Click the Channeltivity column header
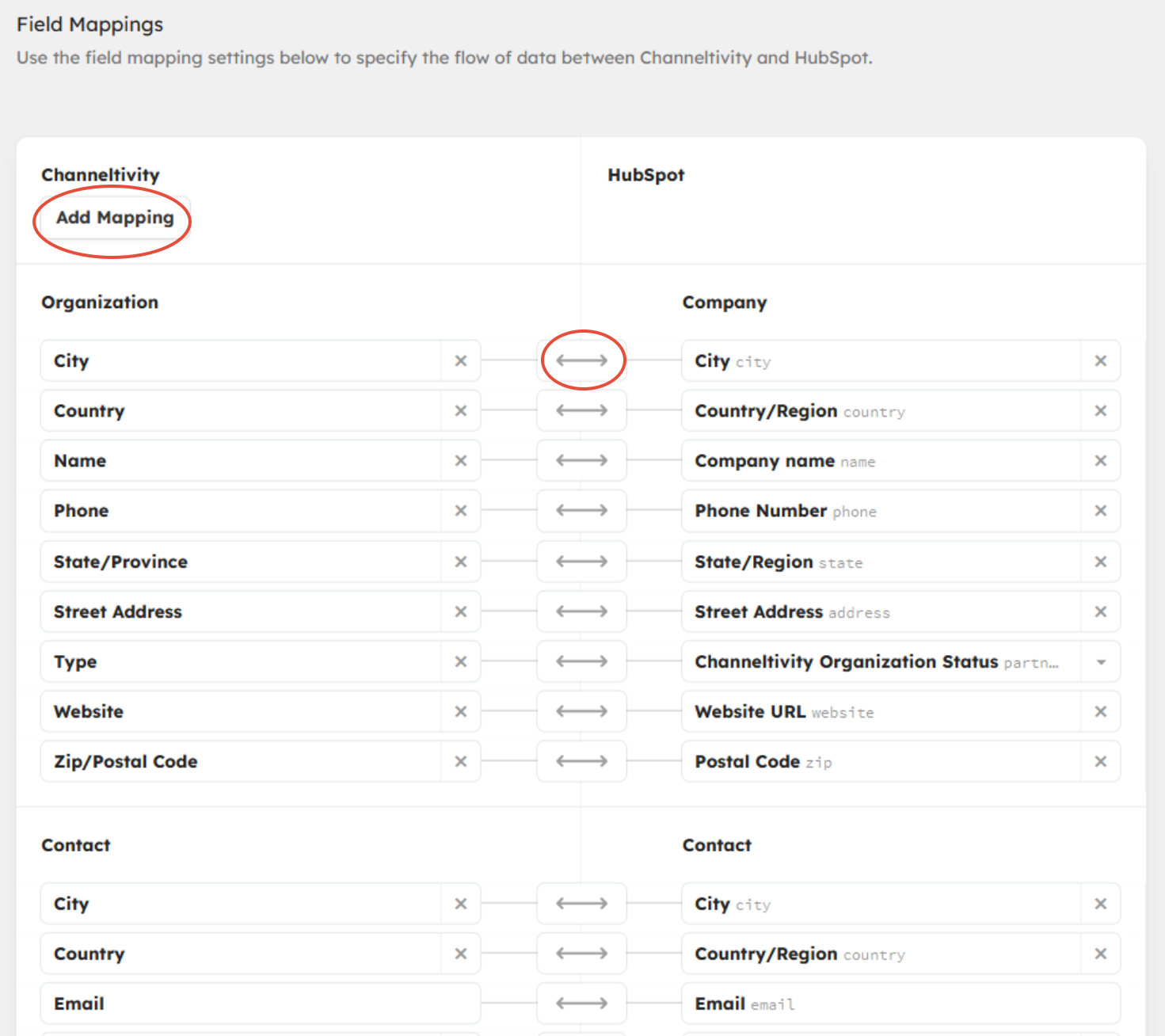Viewport: 1165px width, 1036px height. point(101,175)
